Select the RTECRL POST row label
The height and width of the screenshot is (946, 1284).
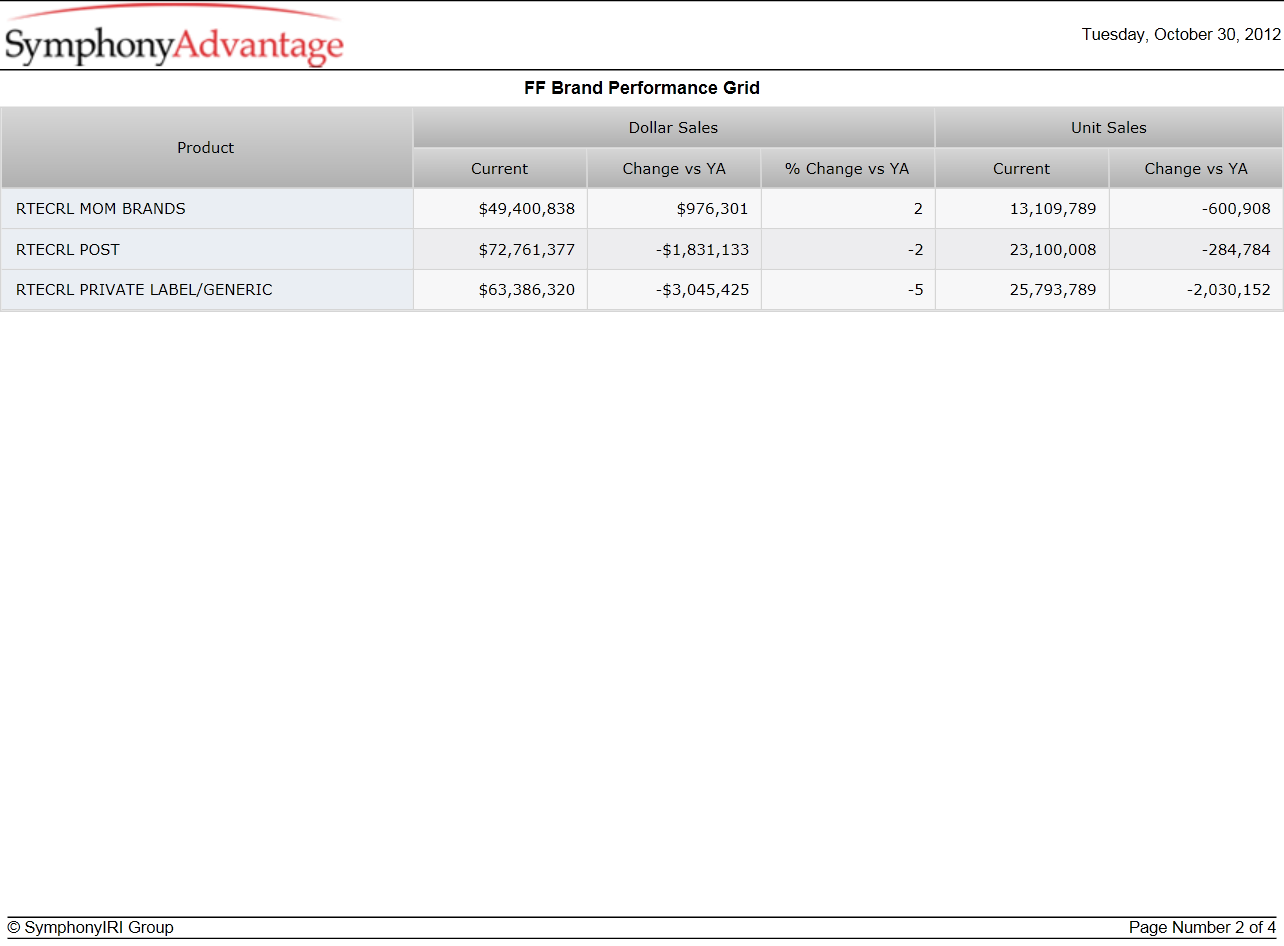(207, 250)
